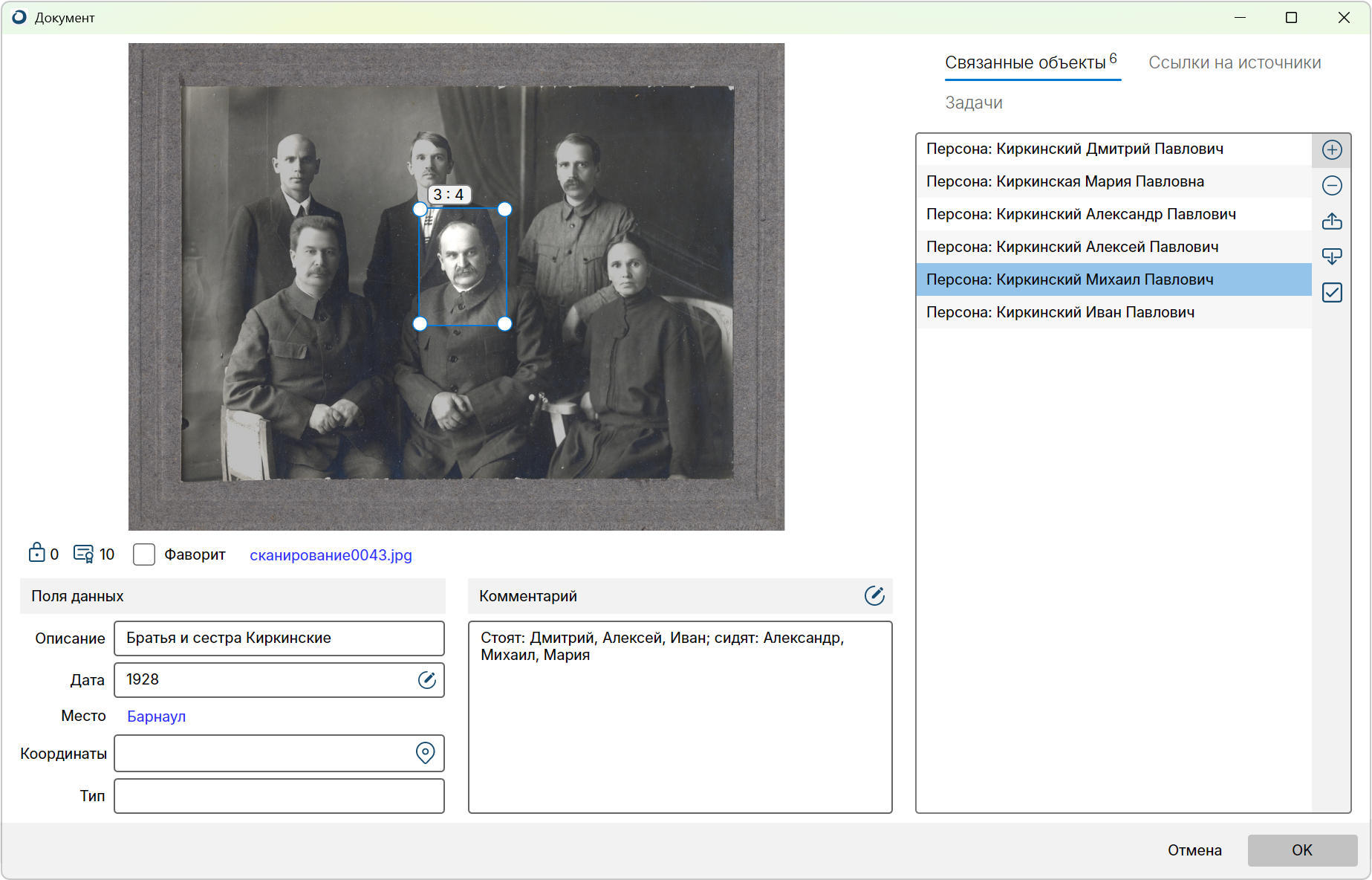Viewport: 1372px width, 880px height.
Task: Move selected object down in list
Action: (1332, 256)
